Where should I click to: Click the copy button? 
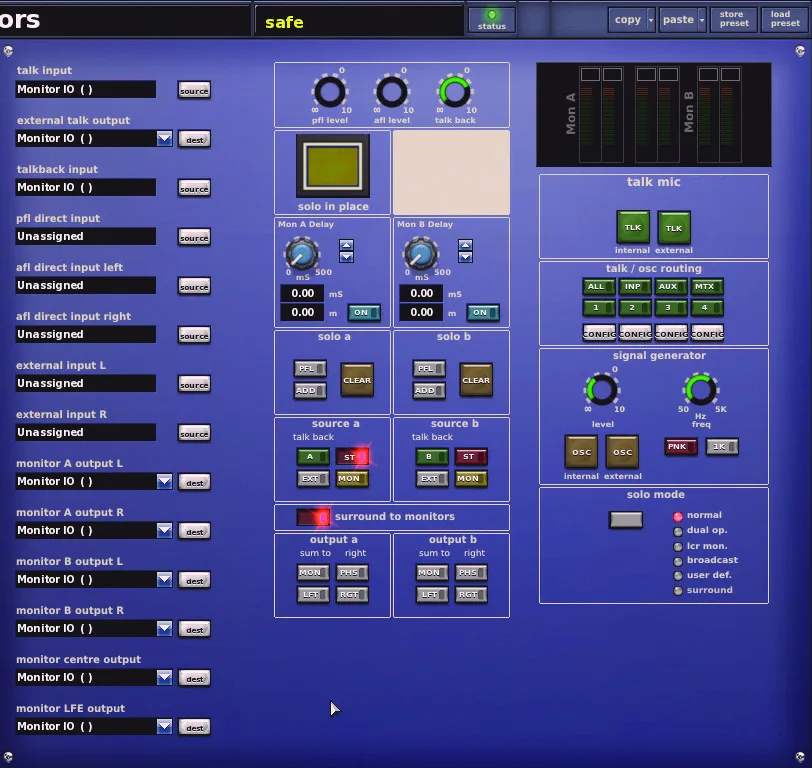coord(628,20)
